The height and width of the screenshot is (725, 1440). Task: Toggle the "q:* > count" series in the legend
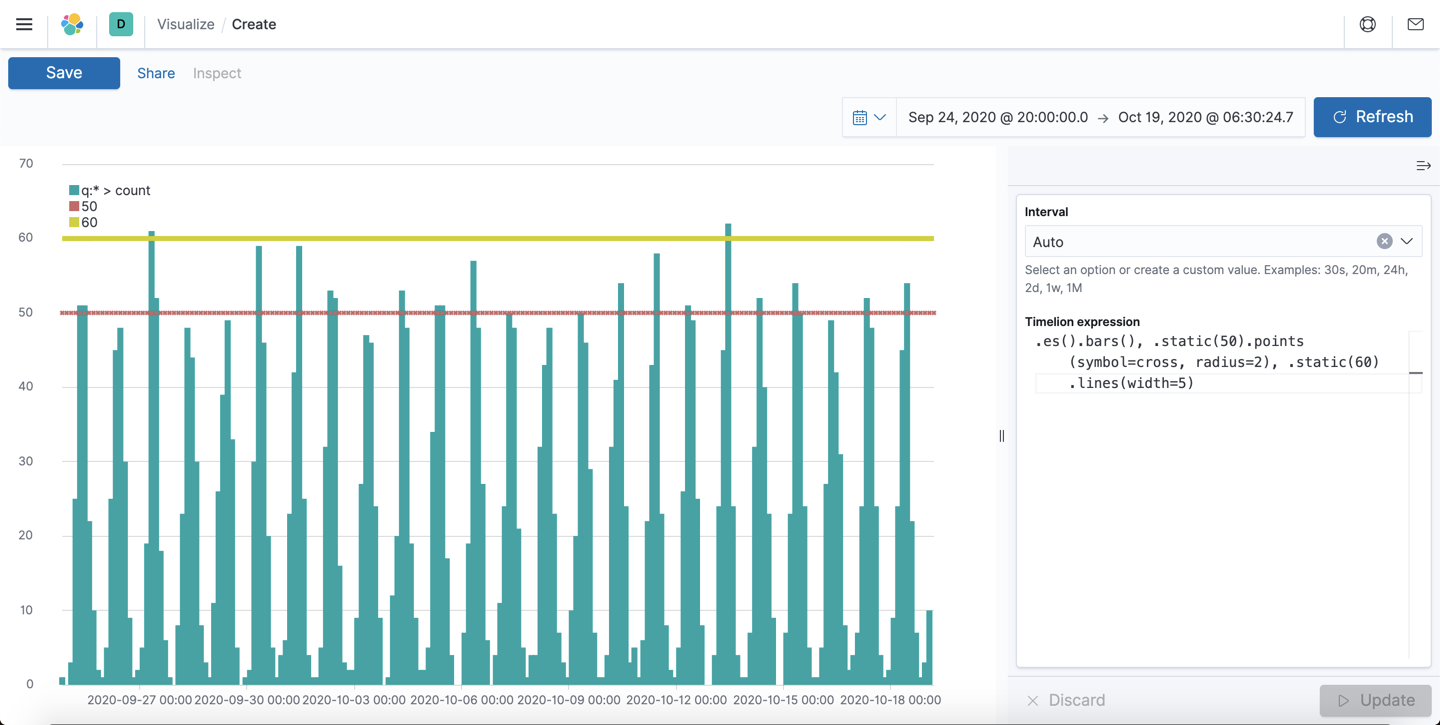pyautogui.click(x=108, y=190)
